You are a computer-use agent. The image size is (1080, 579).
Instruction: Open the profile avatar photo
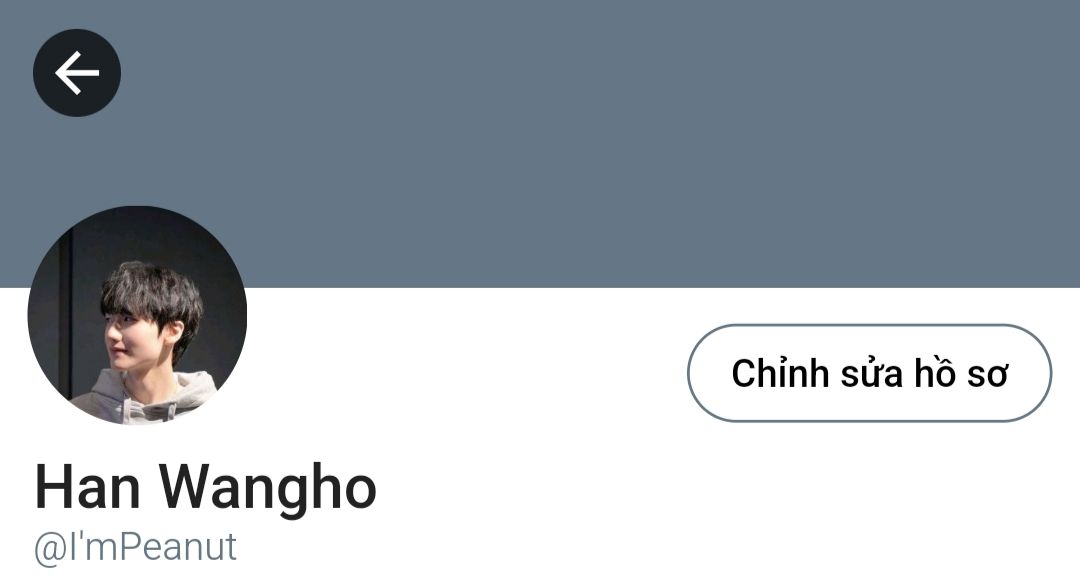(x=137, y=315)
